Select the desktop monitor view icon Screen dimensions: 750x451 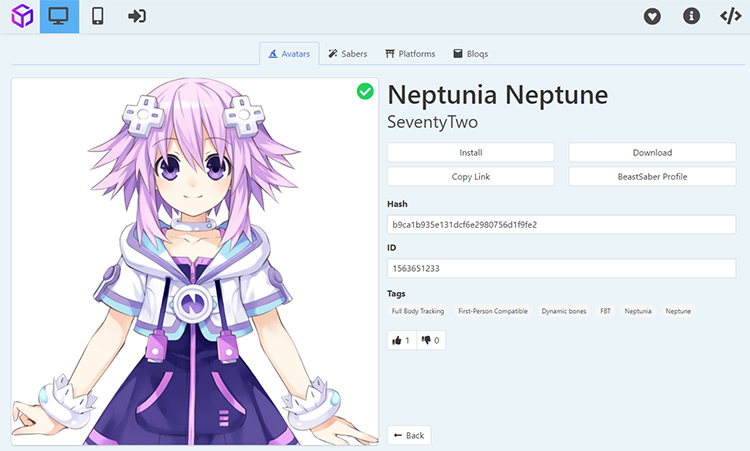coord(59,16)
